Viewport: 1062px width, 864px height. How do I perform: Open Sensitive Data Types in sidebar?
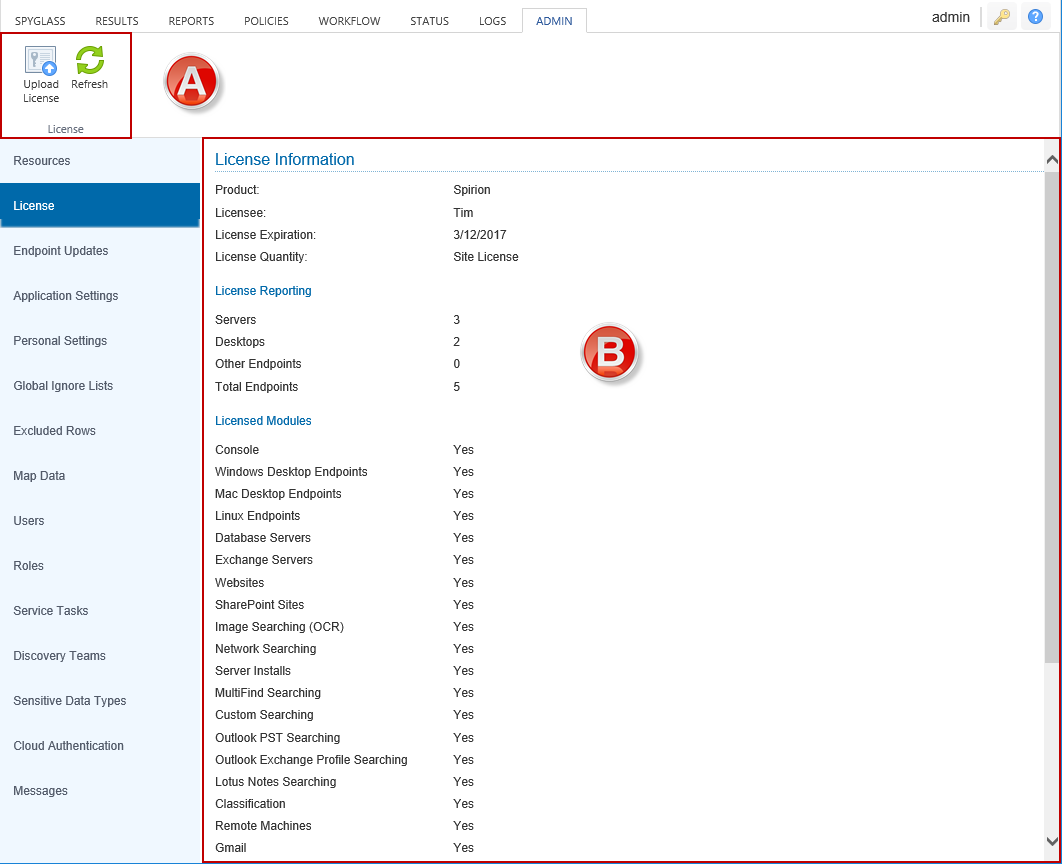pos(70,701)
